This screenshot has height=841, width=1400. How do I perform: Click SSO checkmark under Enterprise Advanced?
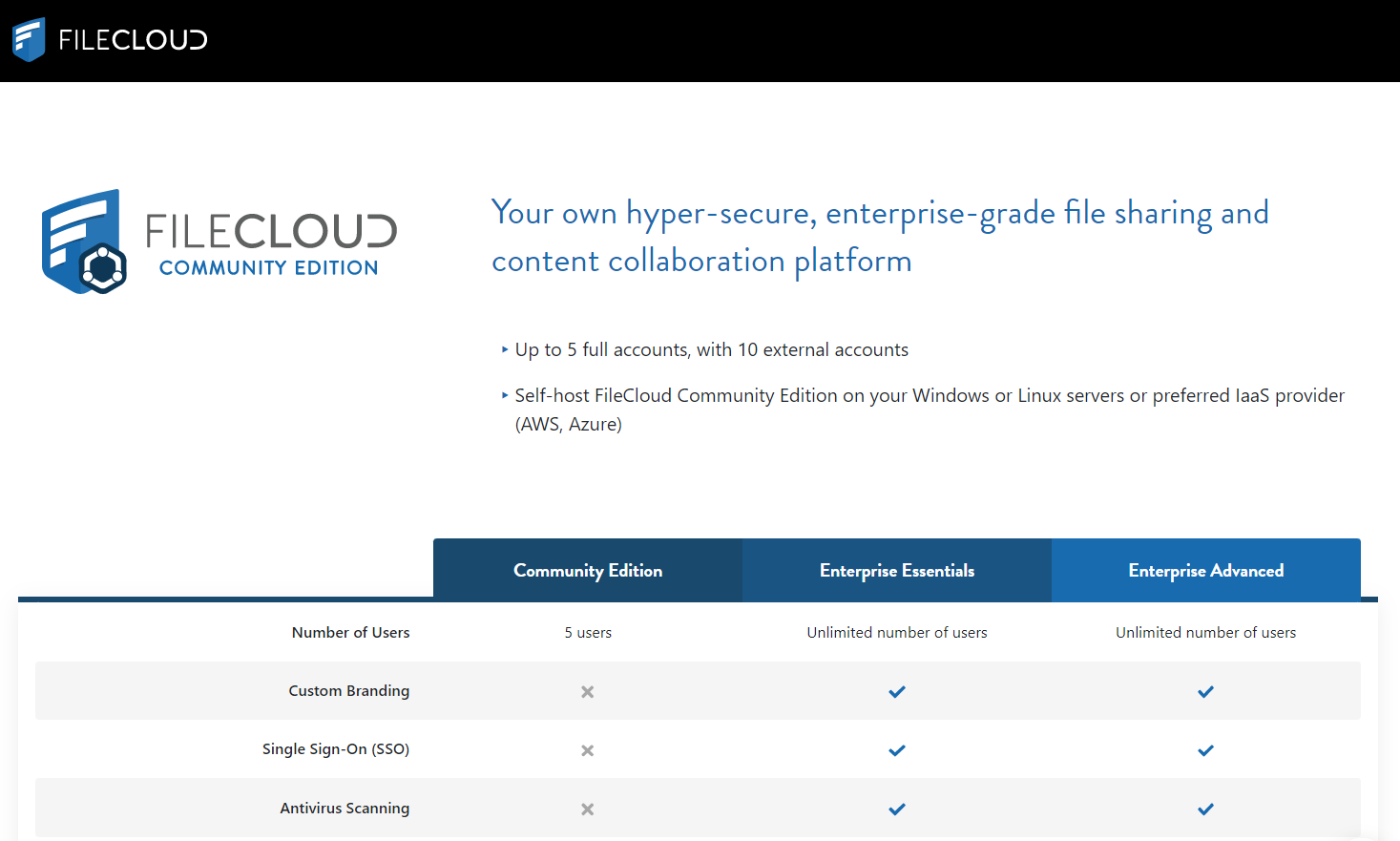pyautogui.click(x=1206, y=750)
